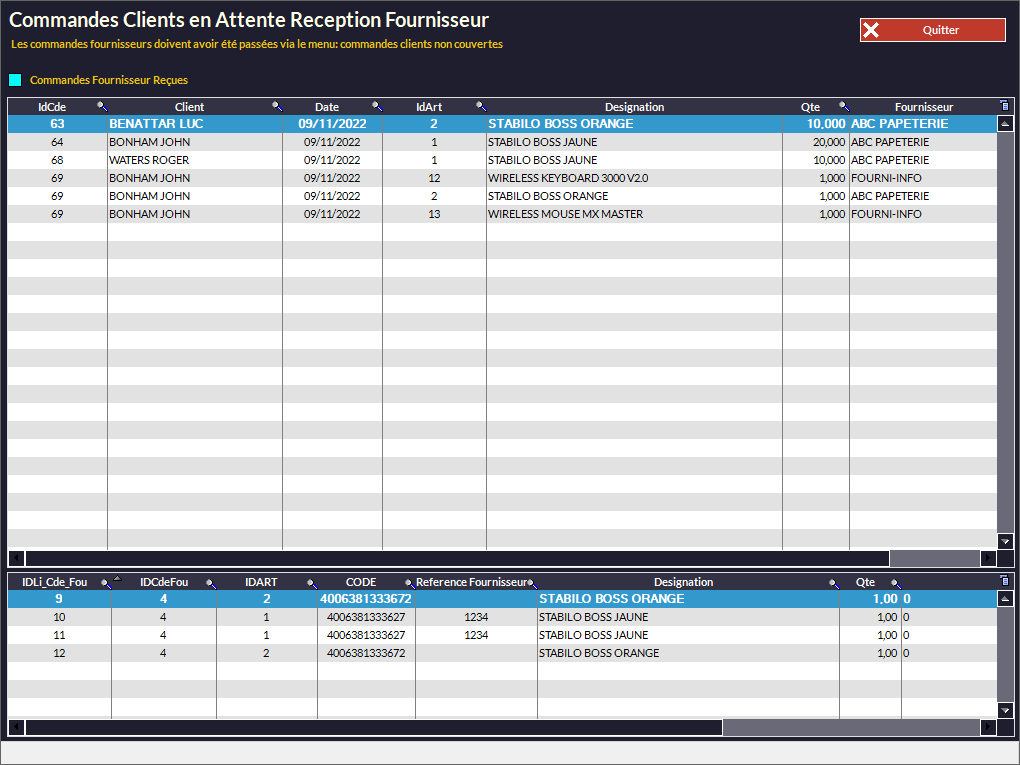Click the search magnifier in Client column header
The height and width of the screenshot is (765, 1020).
coord(277,106)
